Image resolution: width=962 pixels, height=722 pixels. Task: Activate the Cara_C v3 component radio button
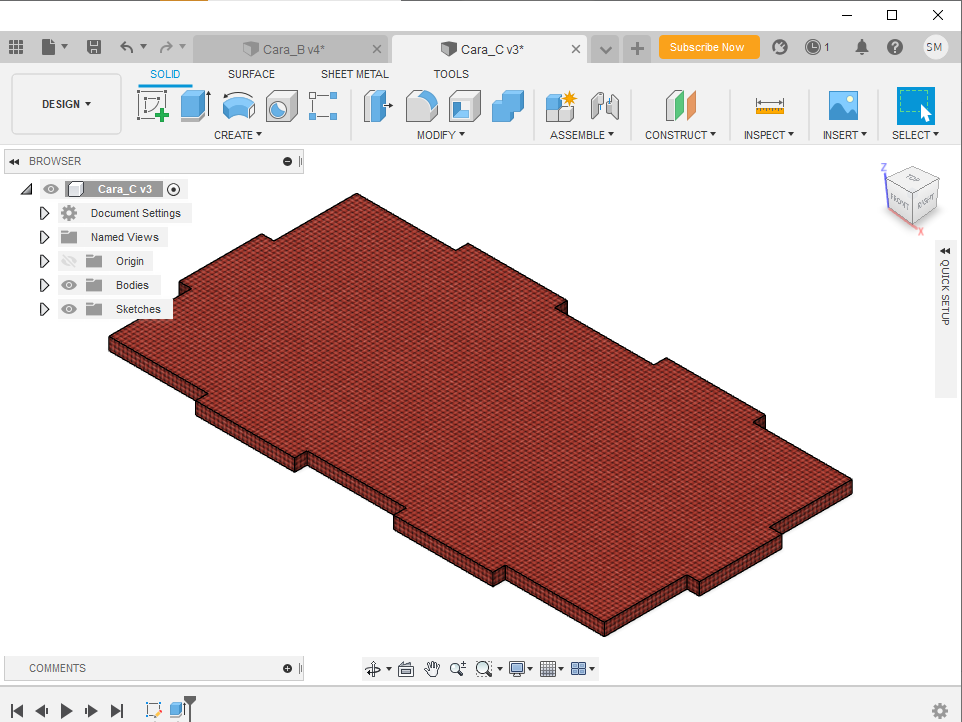[174, 190]
